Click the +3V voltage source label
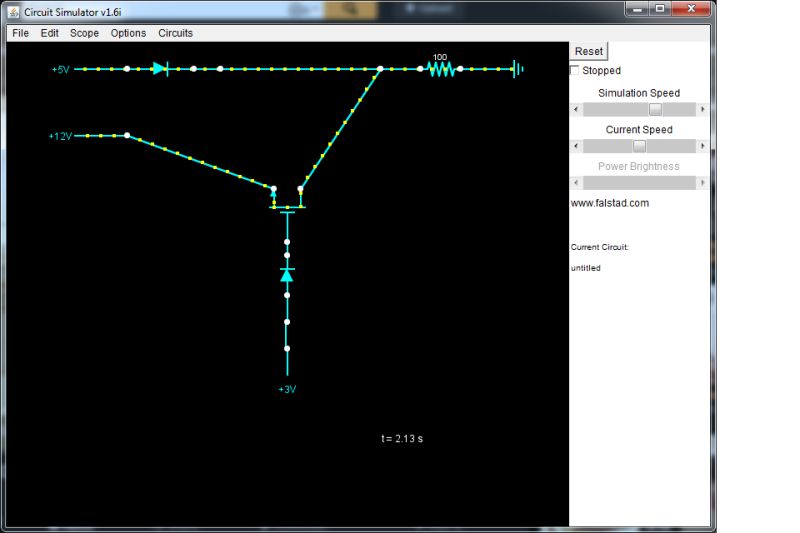 pos(287,389)
